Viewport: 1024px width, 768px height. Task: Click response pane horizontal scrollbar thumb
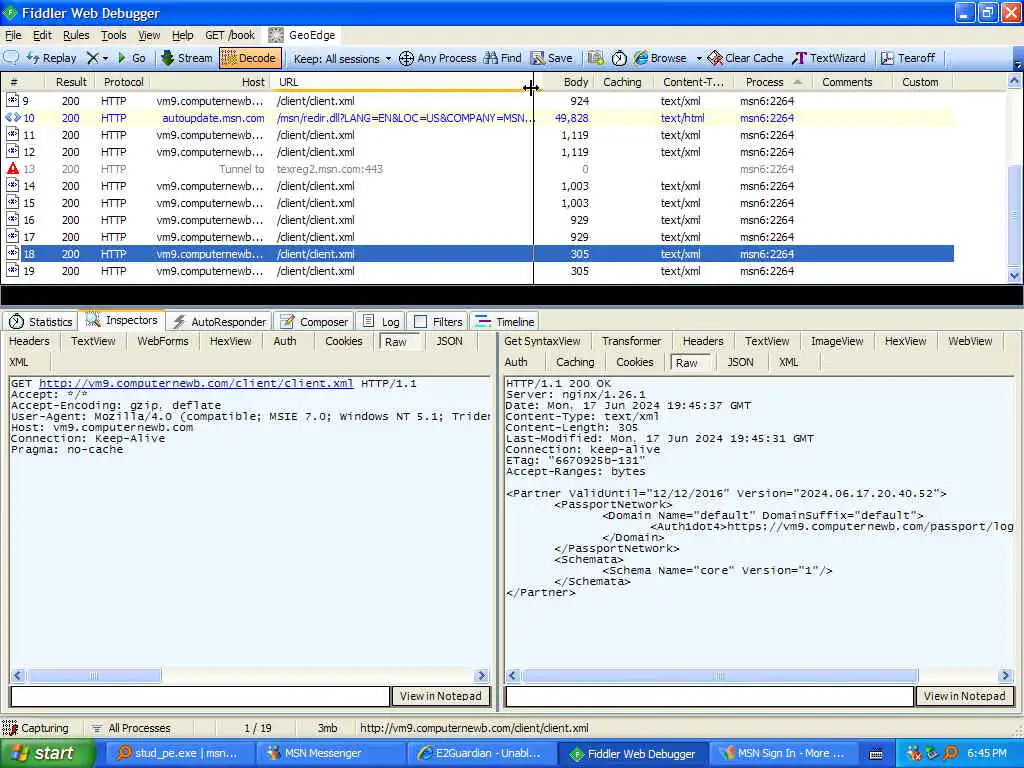(720, 675)
